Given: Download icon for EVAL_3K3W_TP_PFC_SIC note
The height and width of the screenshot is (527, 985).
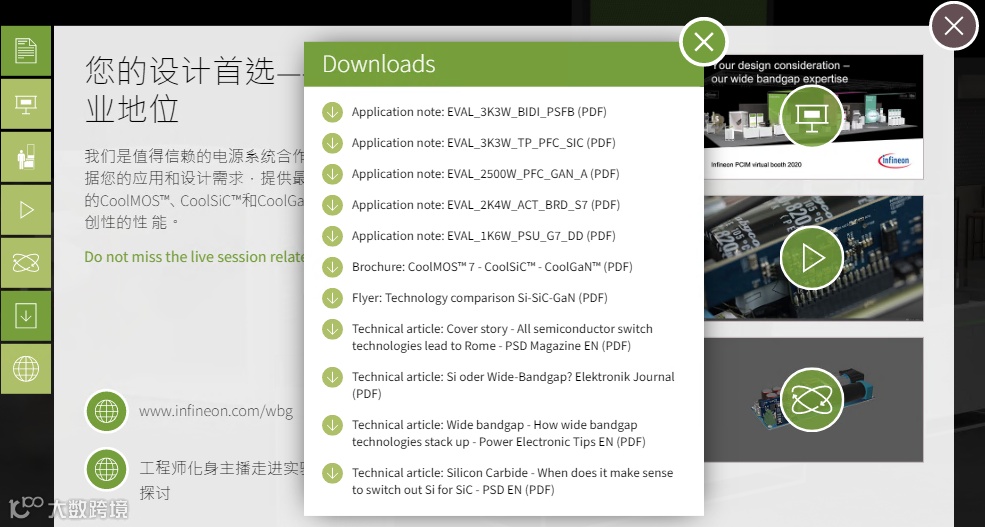Looking at the screenshot, I should pyautogui.click(x=332, y=143).
